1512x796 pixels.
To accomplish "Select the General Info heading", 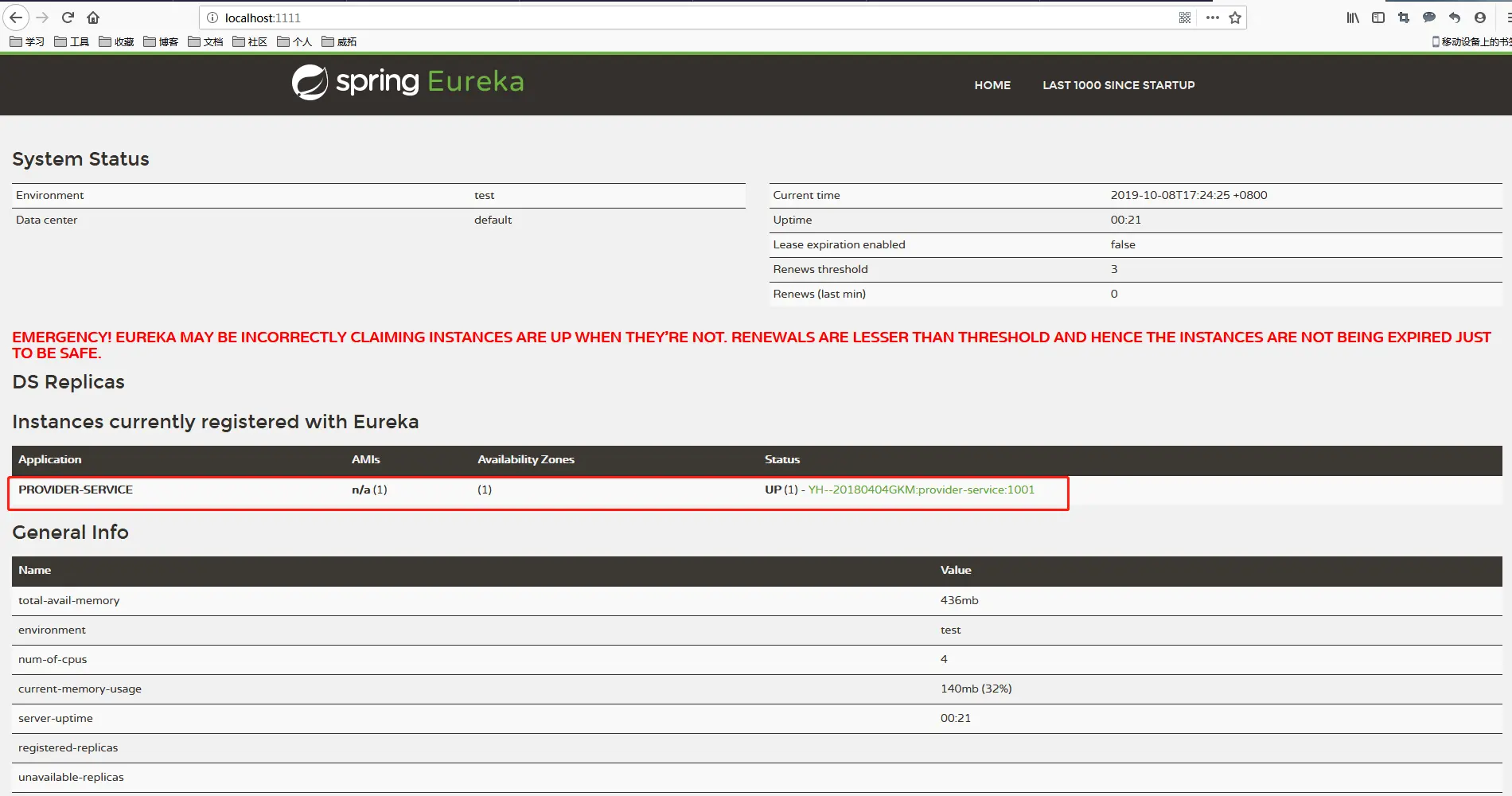I will click(x=70, y=533).
